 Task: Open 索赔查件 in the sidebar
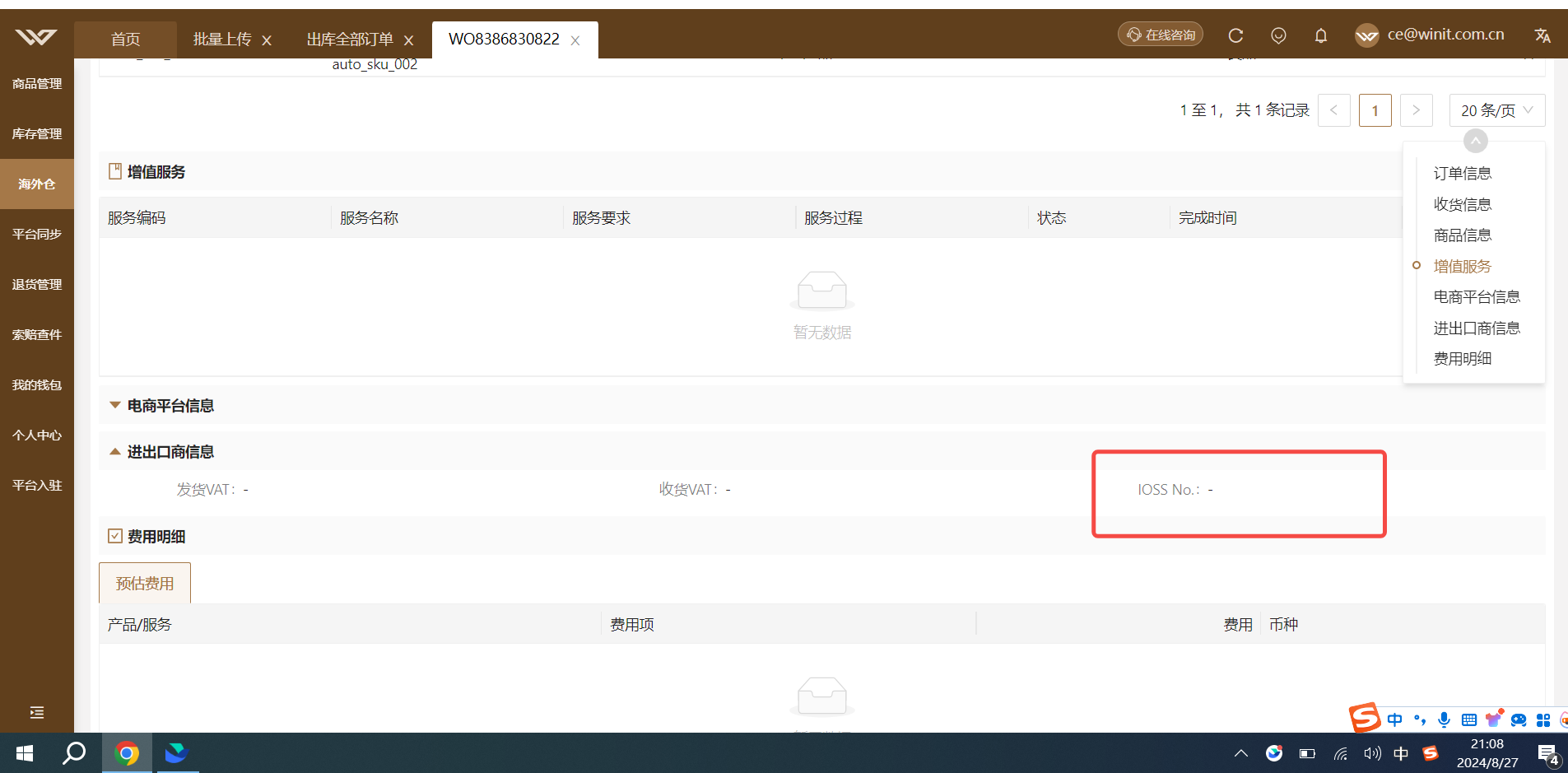(37, 335)
